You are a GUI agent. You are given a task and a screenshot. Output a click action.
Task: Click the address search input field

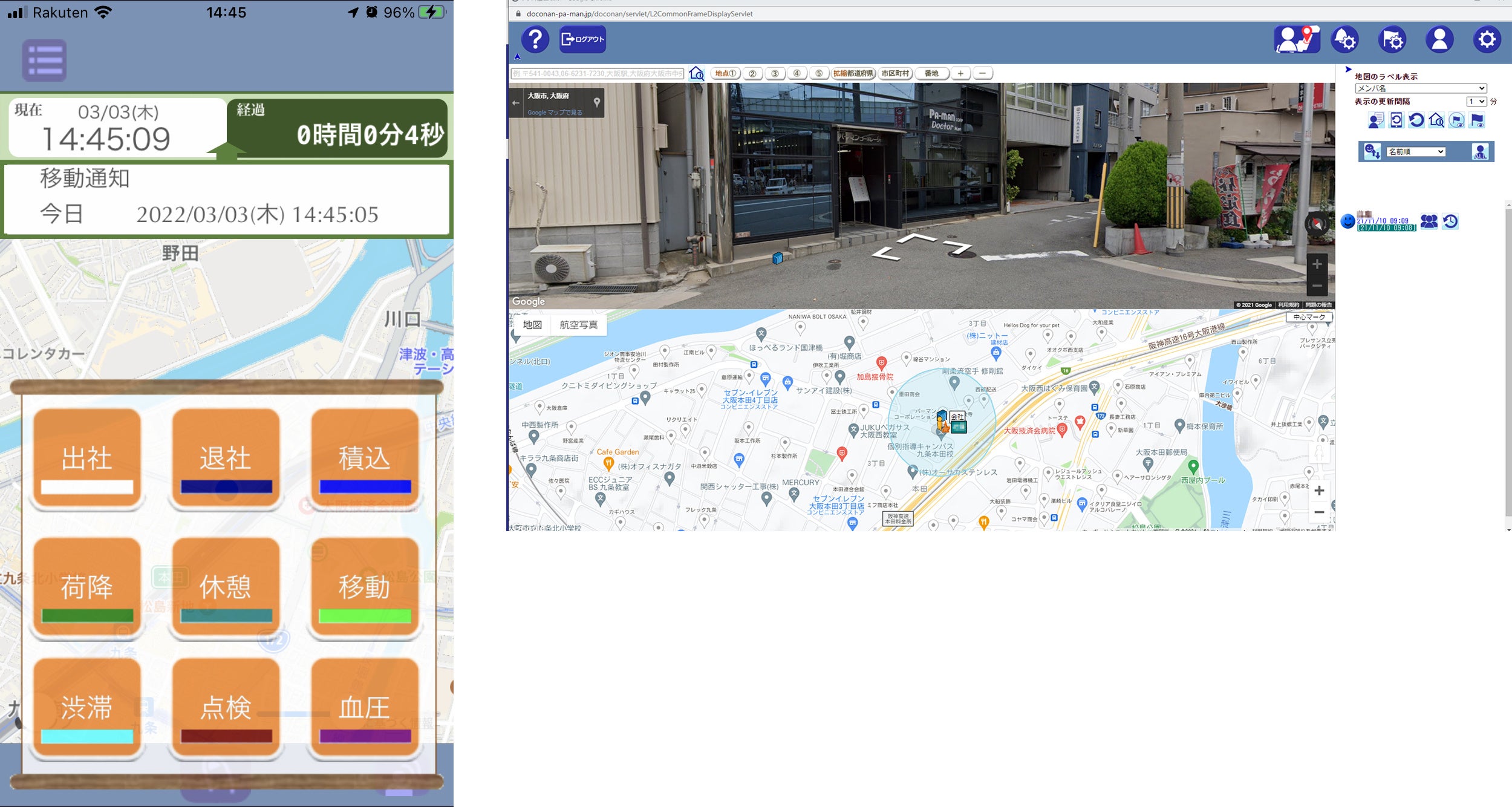(598, 74)
